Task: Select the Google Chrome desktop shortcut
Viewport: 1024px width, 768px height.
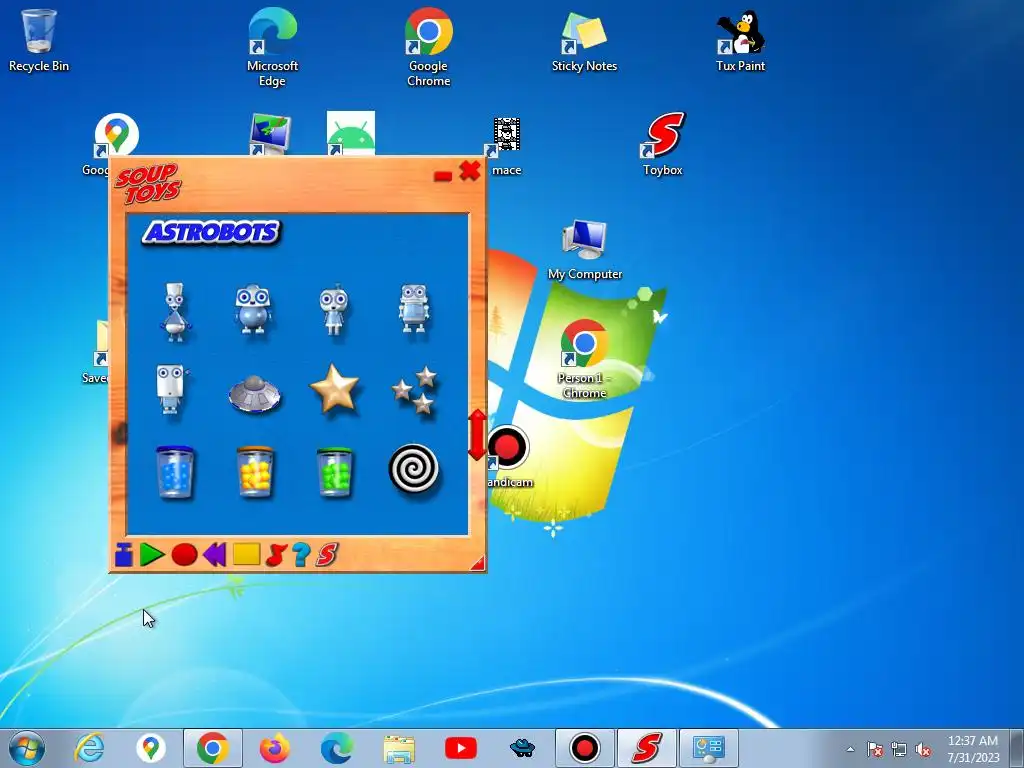Action: pos(428,48)
